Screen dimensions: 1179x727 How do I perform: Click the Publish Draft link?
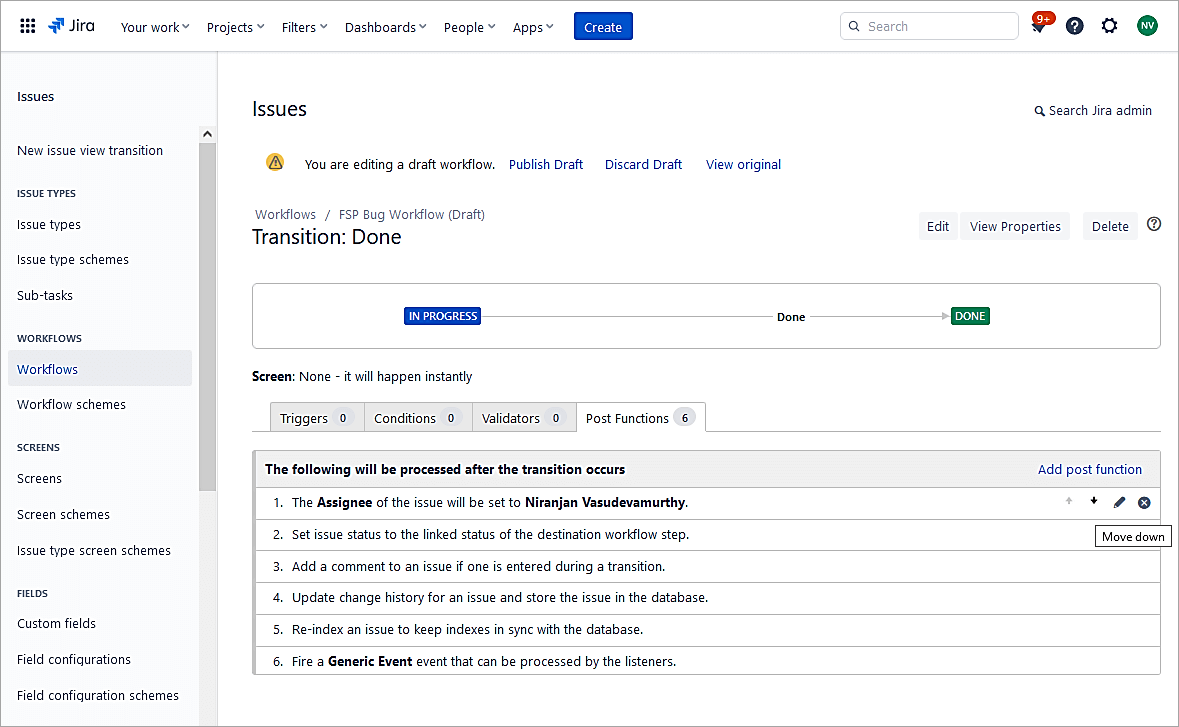click(545, 164)
